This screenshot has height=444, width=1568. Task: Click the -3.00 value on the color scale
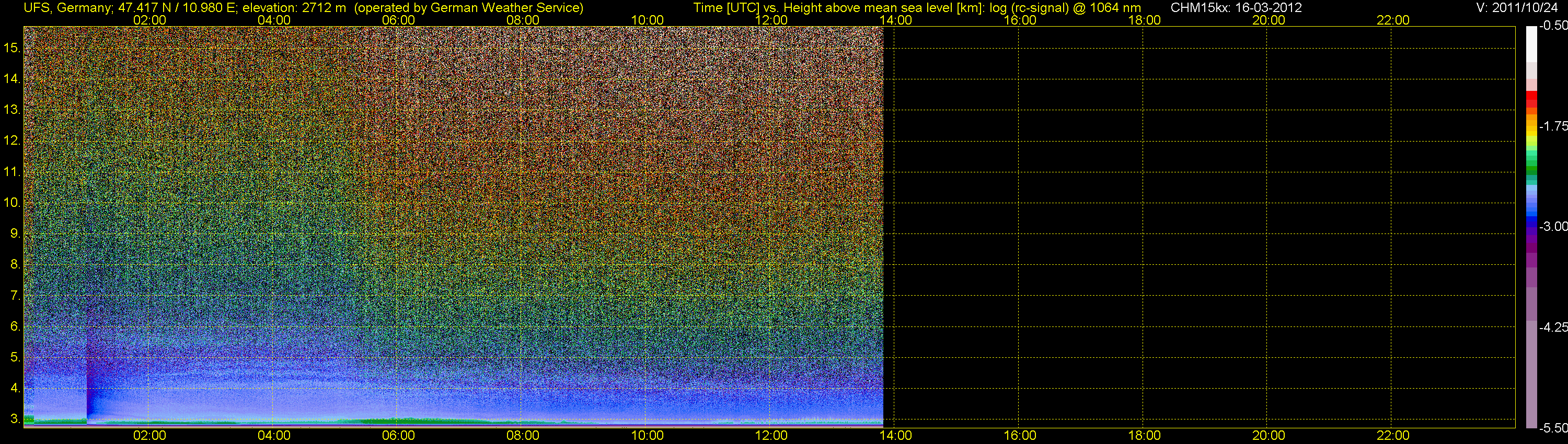(x=1553, y=226)
